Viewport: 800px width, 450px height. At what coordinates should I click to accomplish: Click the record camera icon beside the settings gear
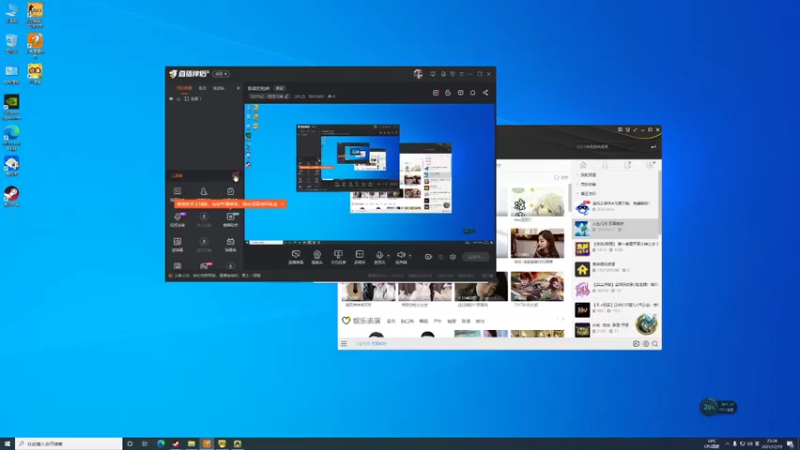pos(428,257)
